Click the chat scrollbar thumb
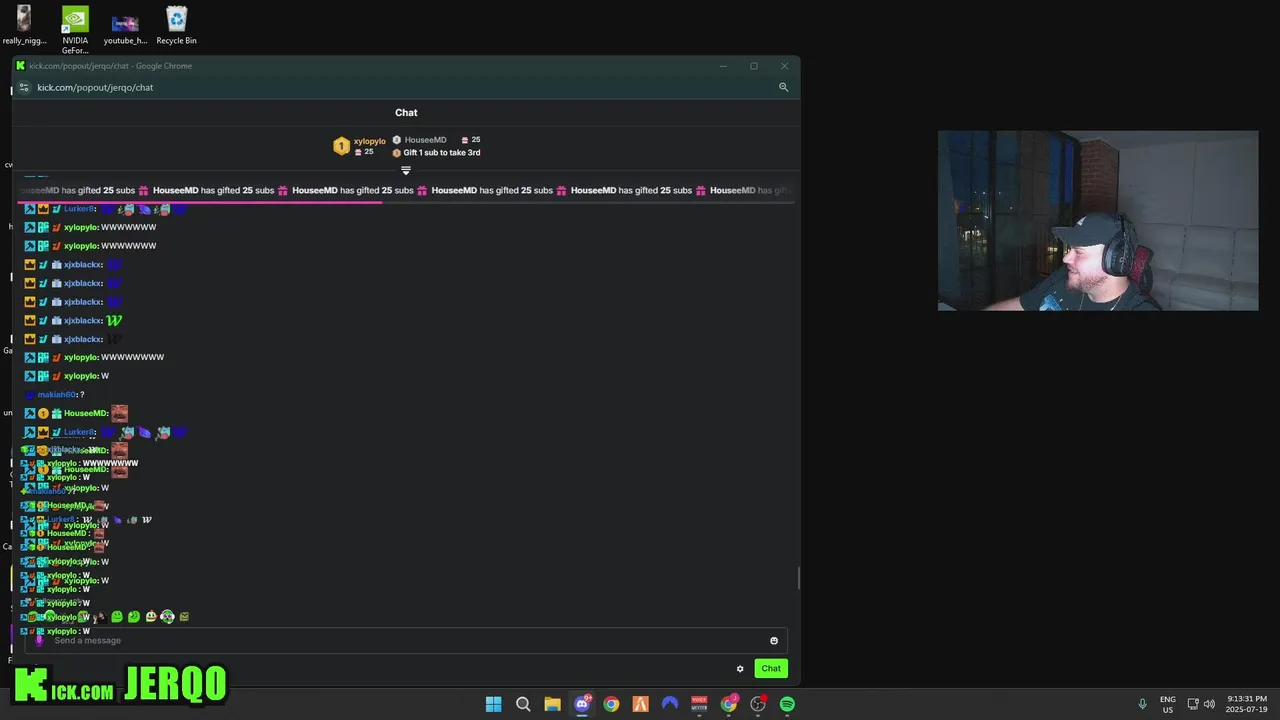The image size is (1280, 720). pos(798,578)
